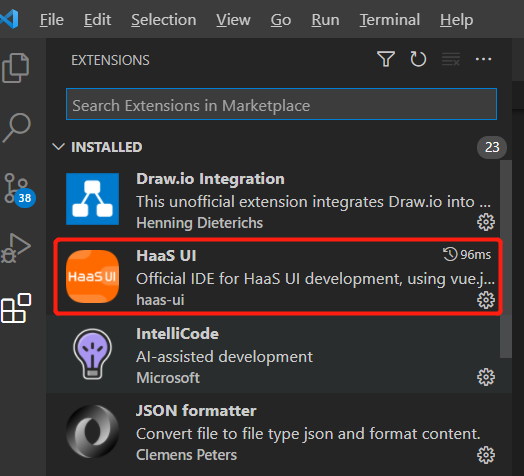Open the View menu
The image size is (524, 476).
click(233, 20)
